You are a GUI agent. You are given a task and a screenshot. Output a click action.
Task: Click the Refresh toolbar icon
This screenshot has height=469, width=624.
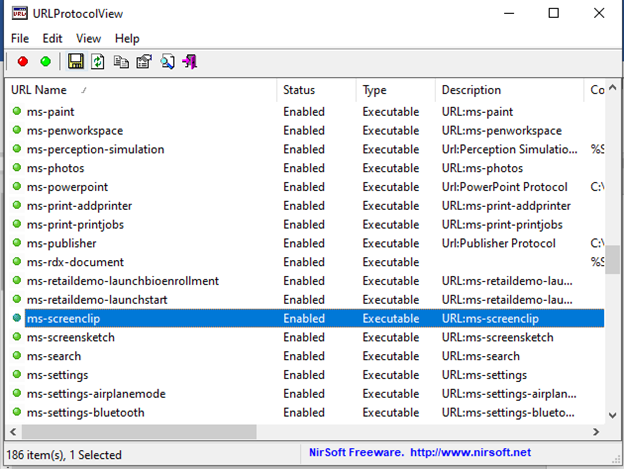pyautogui.click(x=98, y=62)
